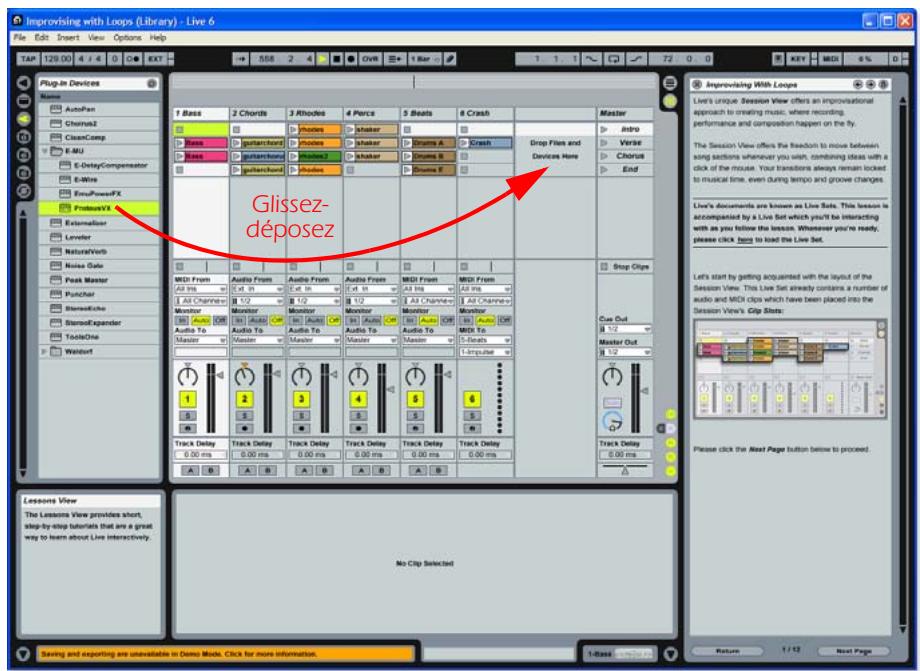This screenshot has height=671, width=920.
Task: Open the Master Out channel dropdown
Action: pos(625,351)
